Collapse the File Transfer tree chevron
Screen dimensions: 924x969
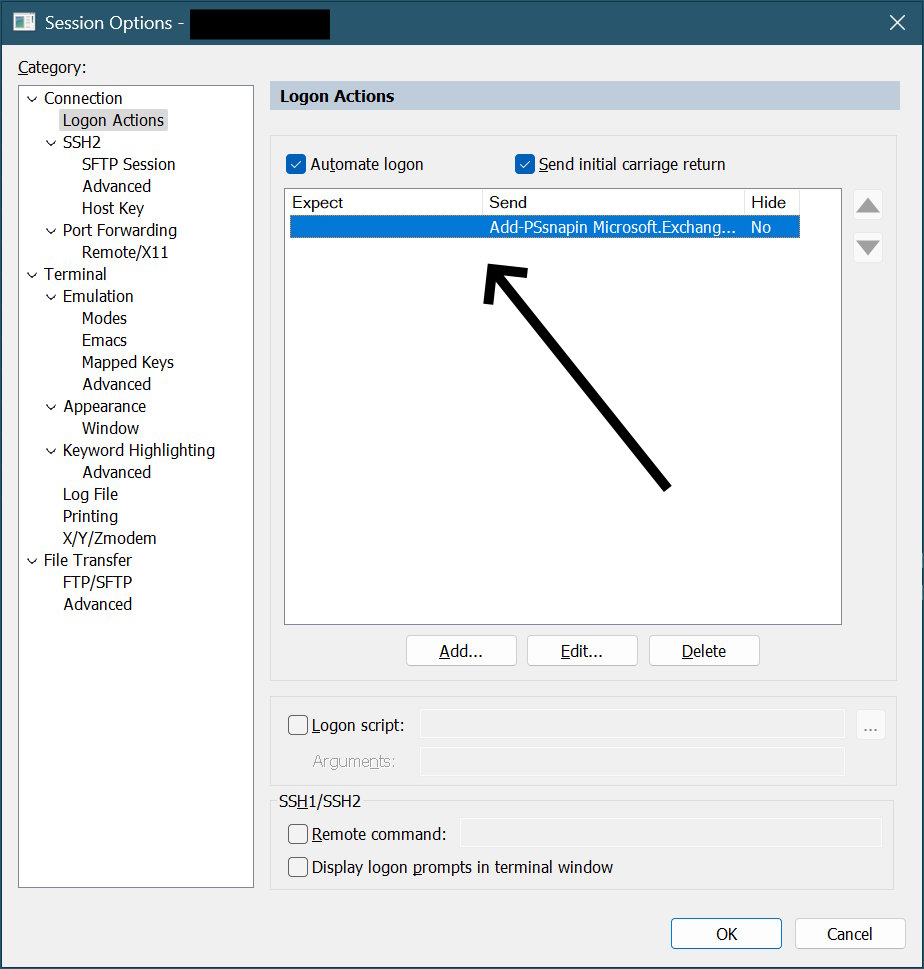31,561
